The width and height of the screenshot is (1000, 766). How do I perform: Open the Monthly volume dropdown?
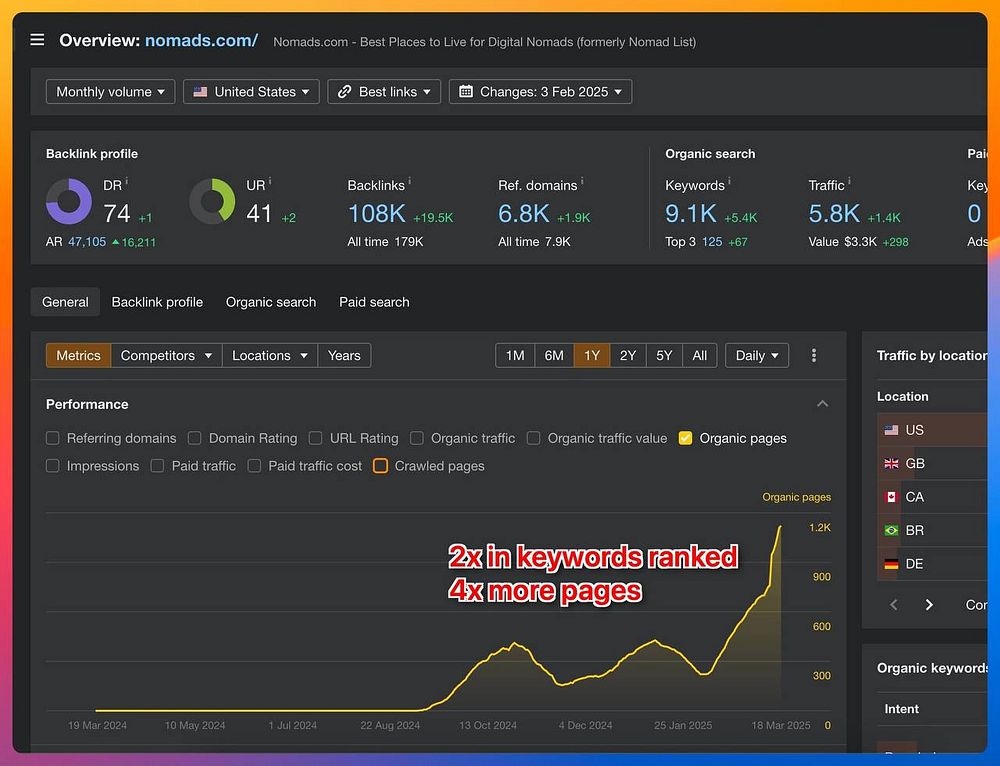pyautogui.click(x=110, y=92)
